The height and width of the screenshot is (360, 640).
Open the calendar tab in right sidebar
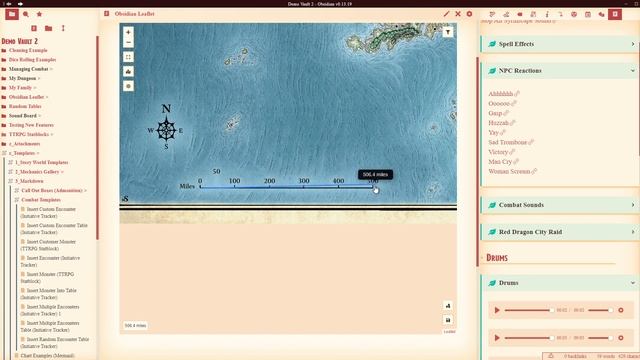(x=588, y=14)
